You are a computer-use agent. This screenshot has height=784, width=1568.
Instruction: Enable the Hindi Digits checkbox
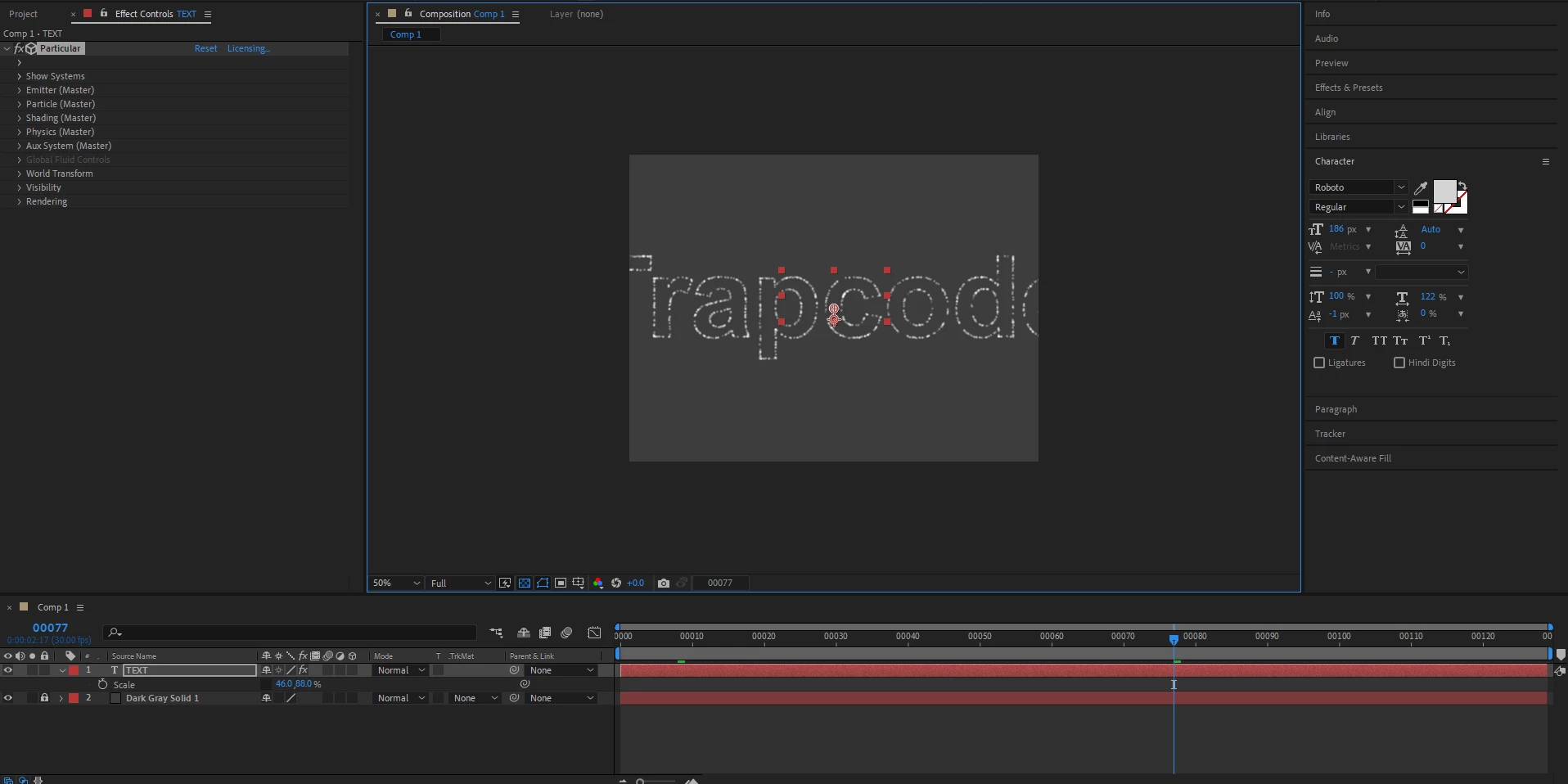tap(1399, 363)
